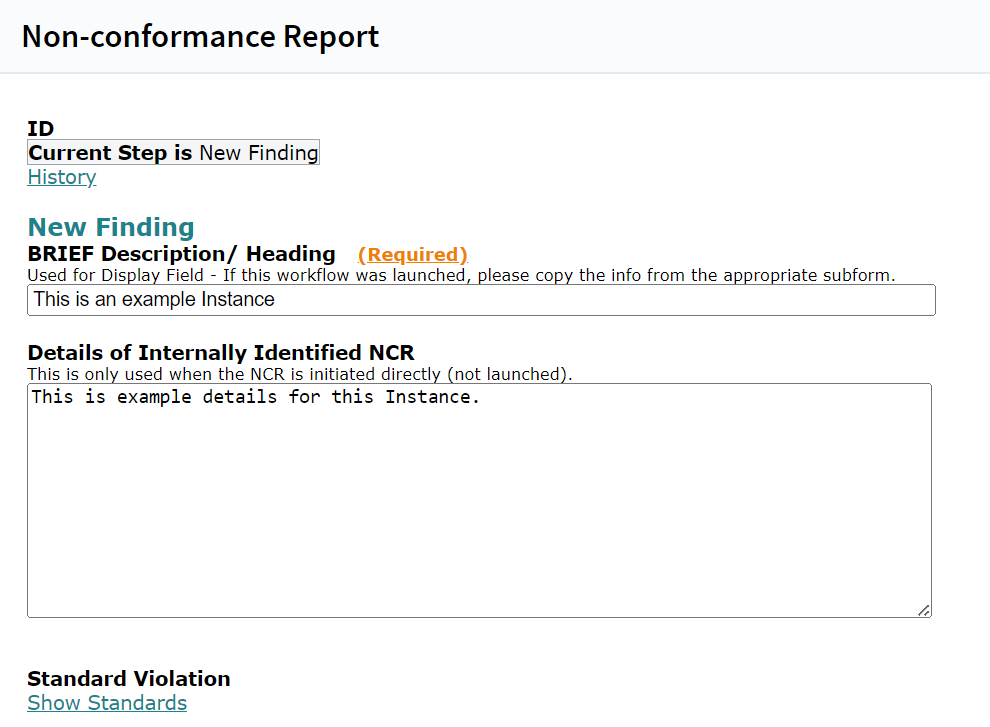Place cursor in 'This is an example Instance' text
The image size is (990, 727).
[x=153, y=300]
